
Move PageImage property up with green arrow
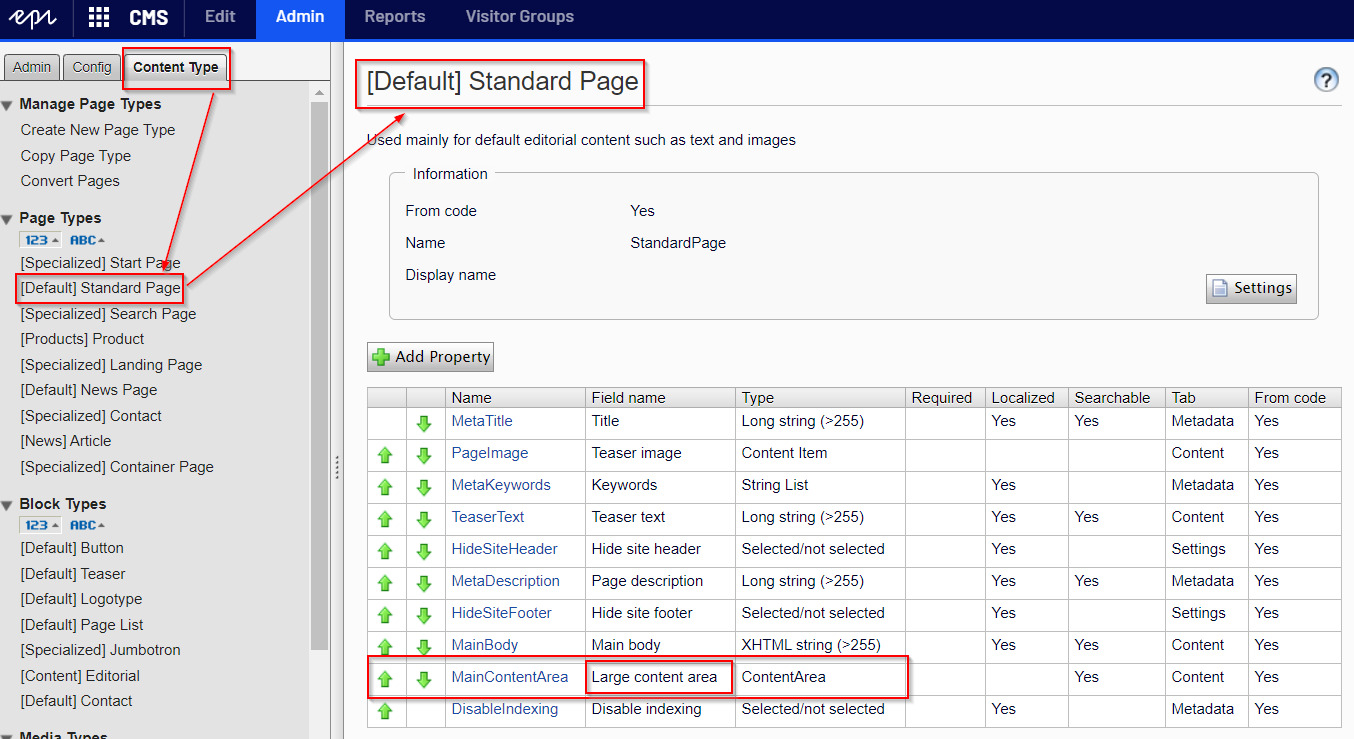pos(385,455)
